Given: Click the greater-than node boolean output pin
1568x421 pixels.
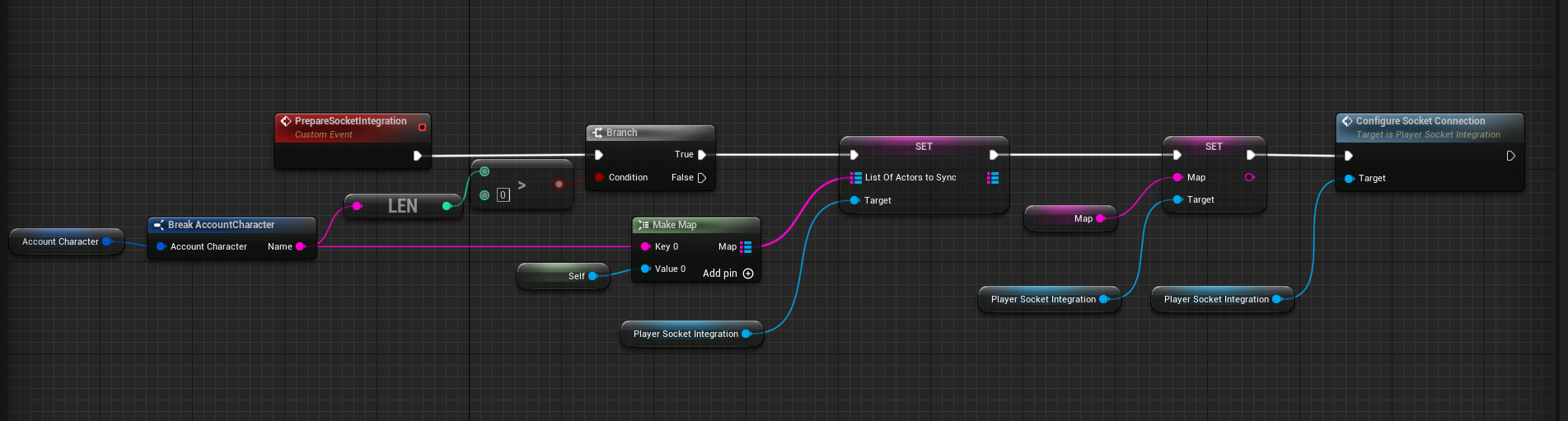Looking at the screenshot, I should tap(559, 184).
